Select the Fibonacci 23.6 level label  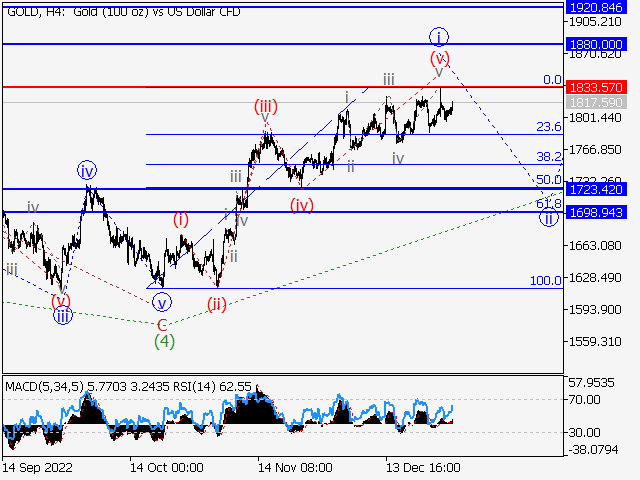click(549, 127)
